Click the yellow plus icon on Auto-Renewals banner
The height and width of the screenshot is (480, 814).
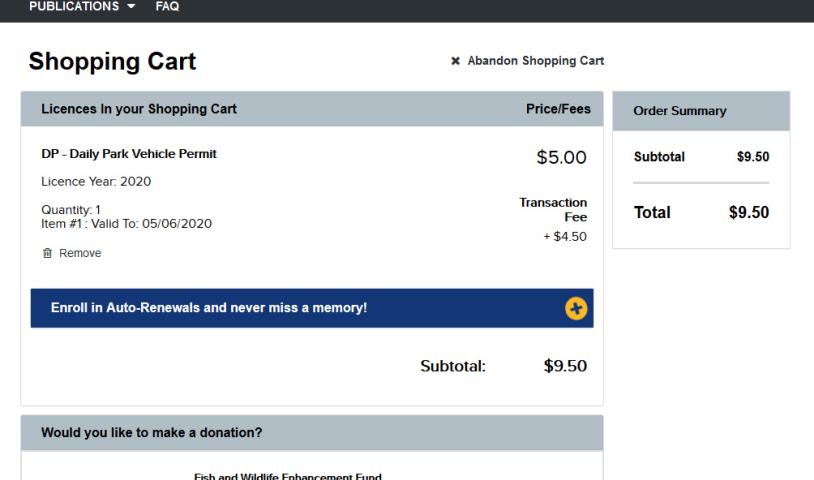[x=576, y=308]
